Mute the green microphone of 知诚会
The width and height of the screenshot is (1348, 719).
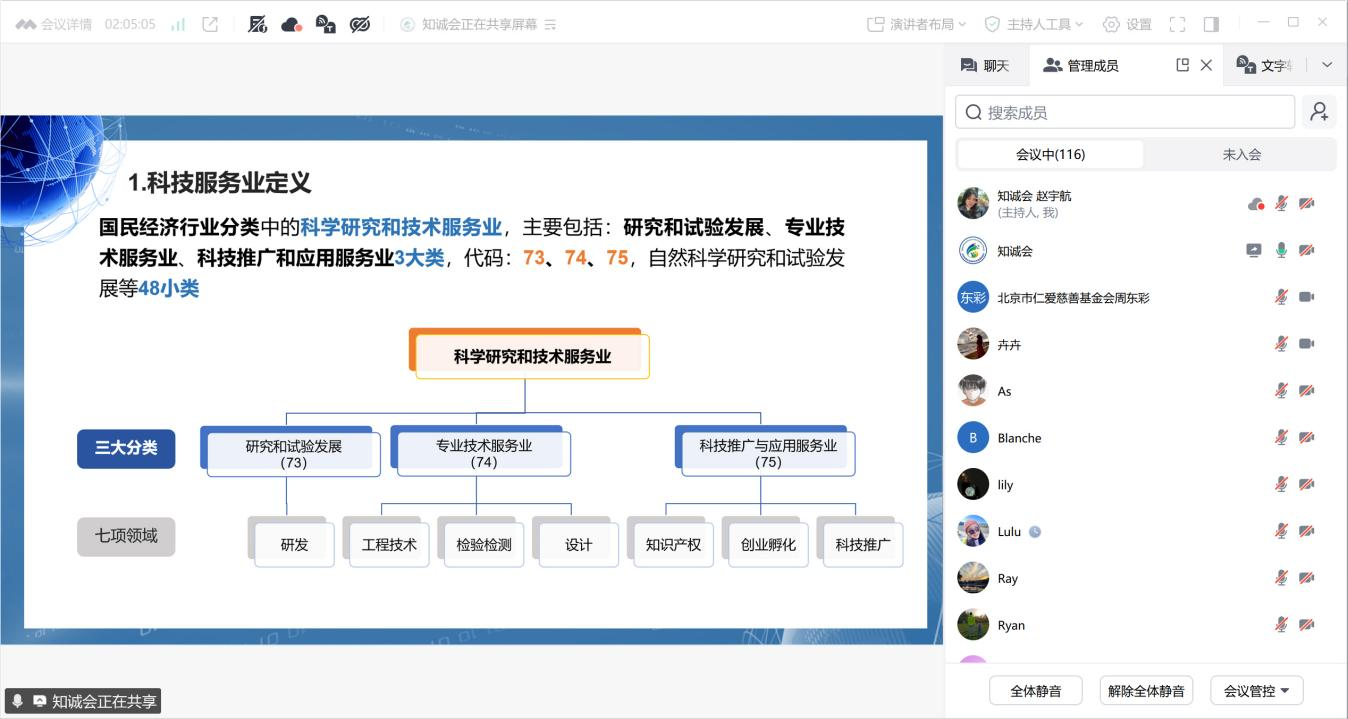(x=1281, y=250)
